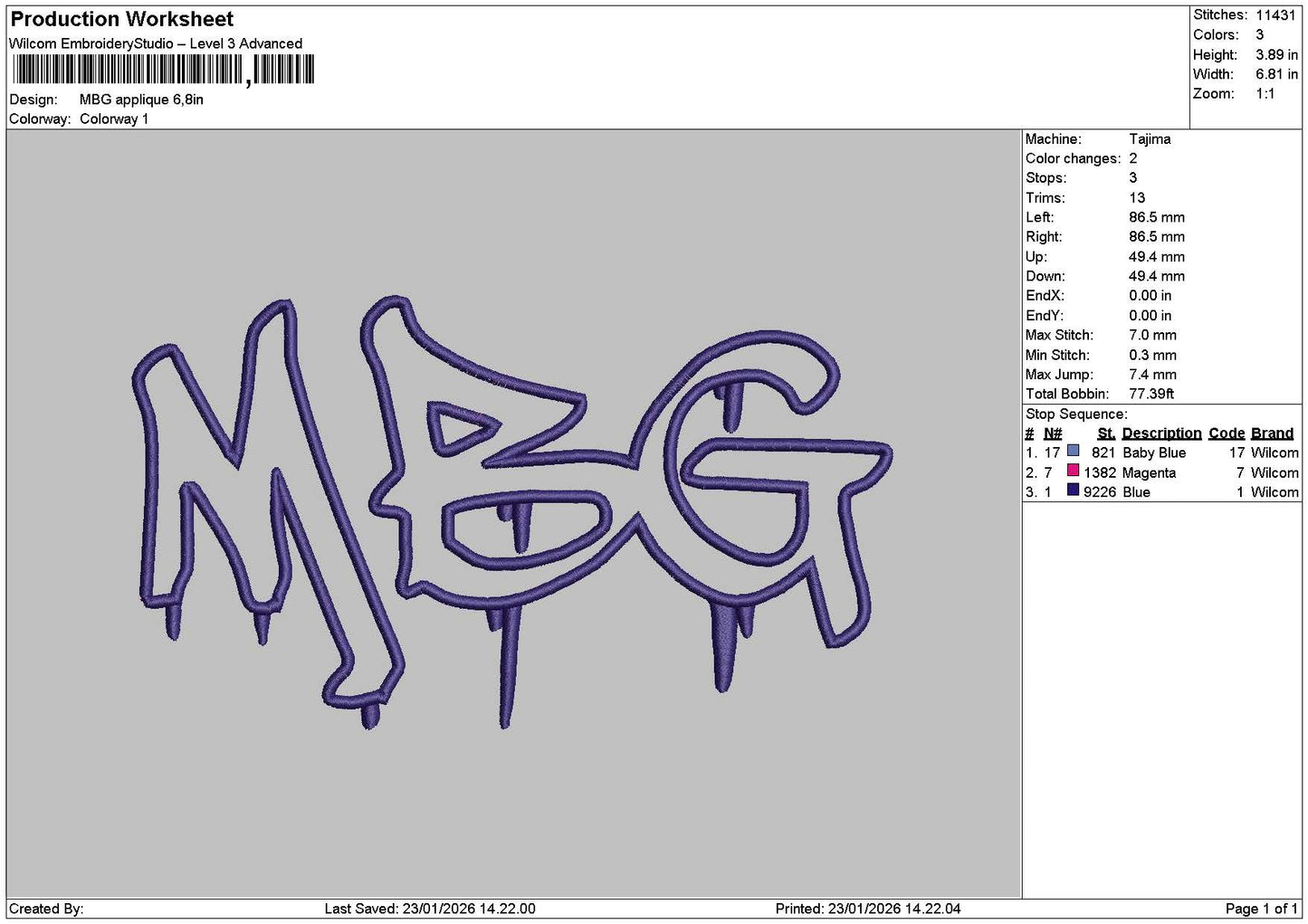Click the 'Colors:' value 3

tap(1260, 34)
